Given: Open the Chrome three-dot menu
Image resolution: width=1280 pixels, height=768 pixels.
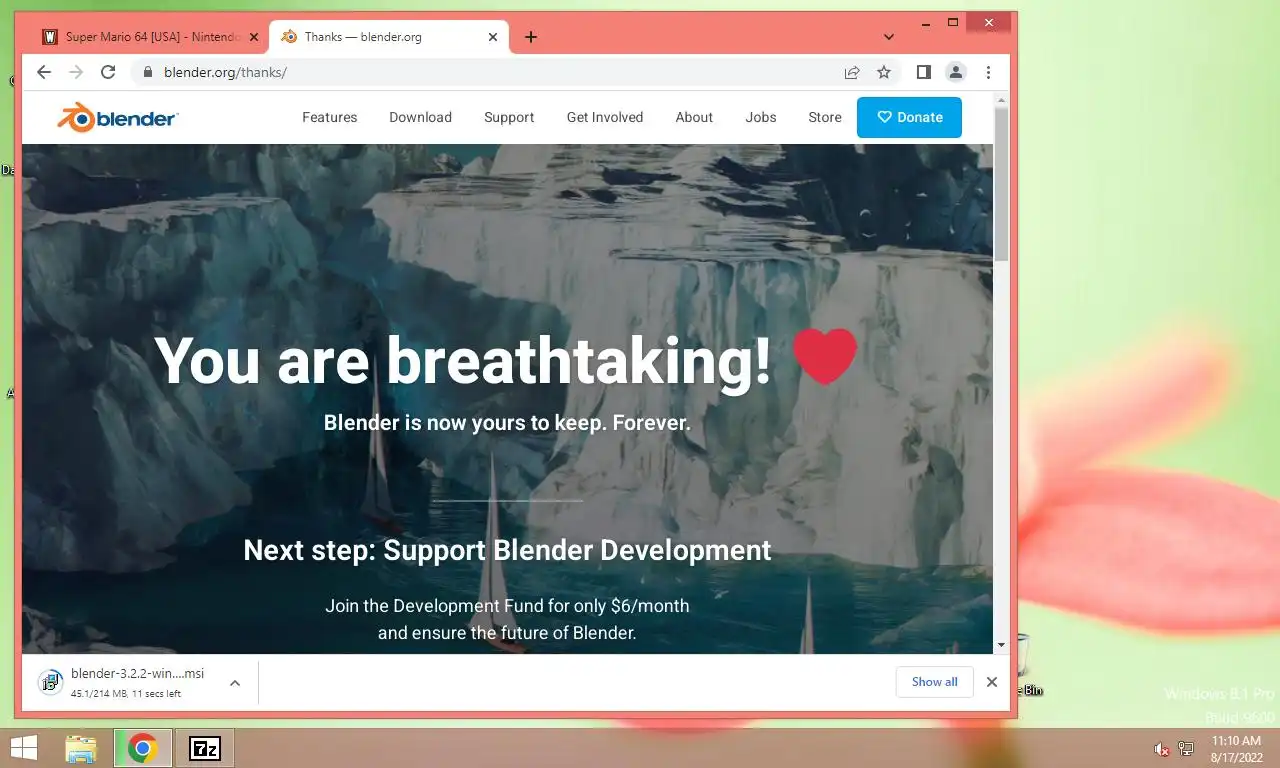Looking at the screenshot, I should click(x=988, y=72).
